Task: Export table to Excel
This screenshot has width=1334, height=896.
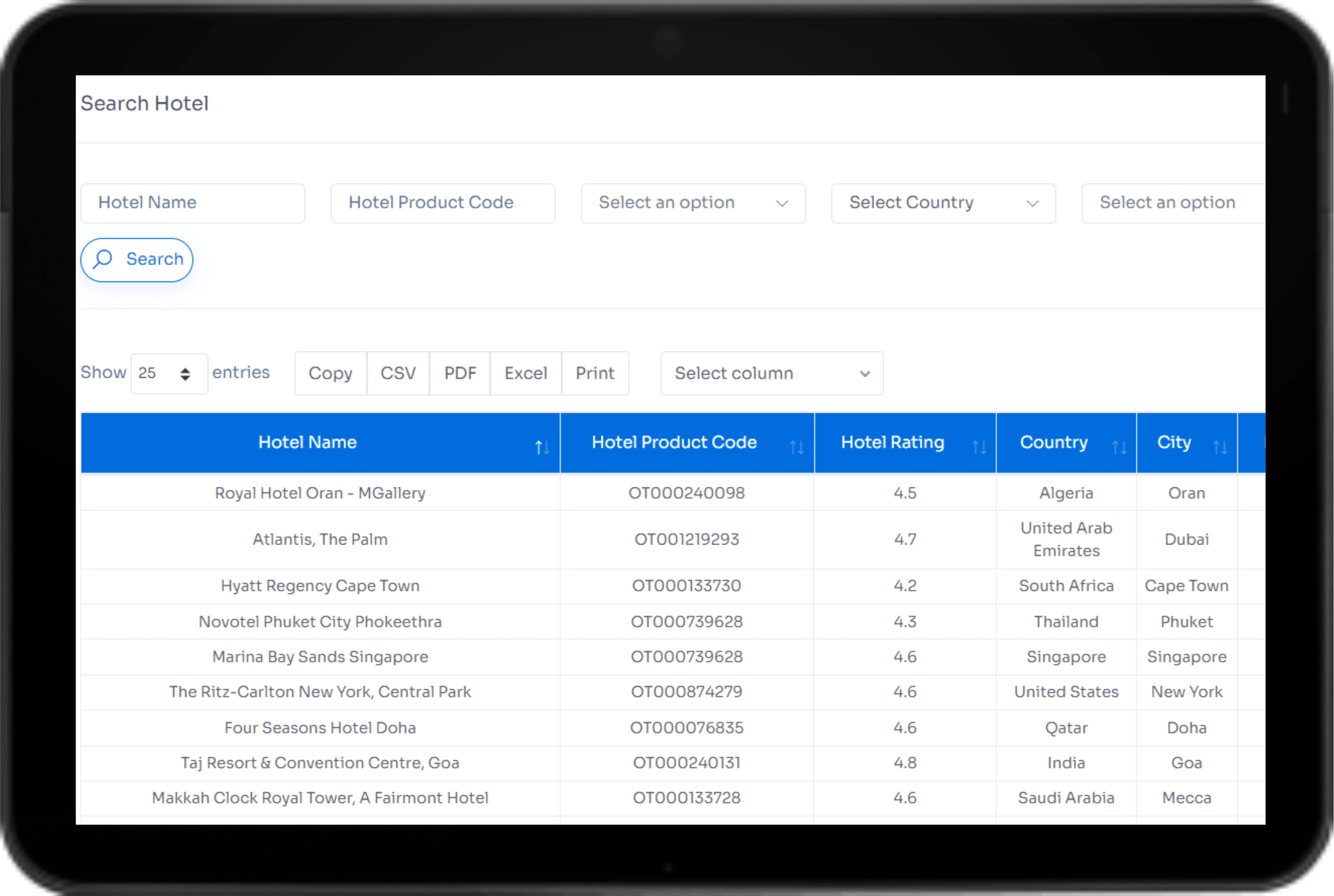Action: coord(526,373)
